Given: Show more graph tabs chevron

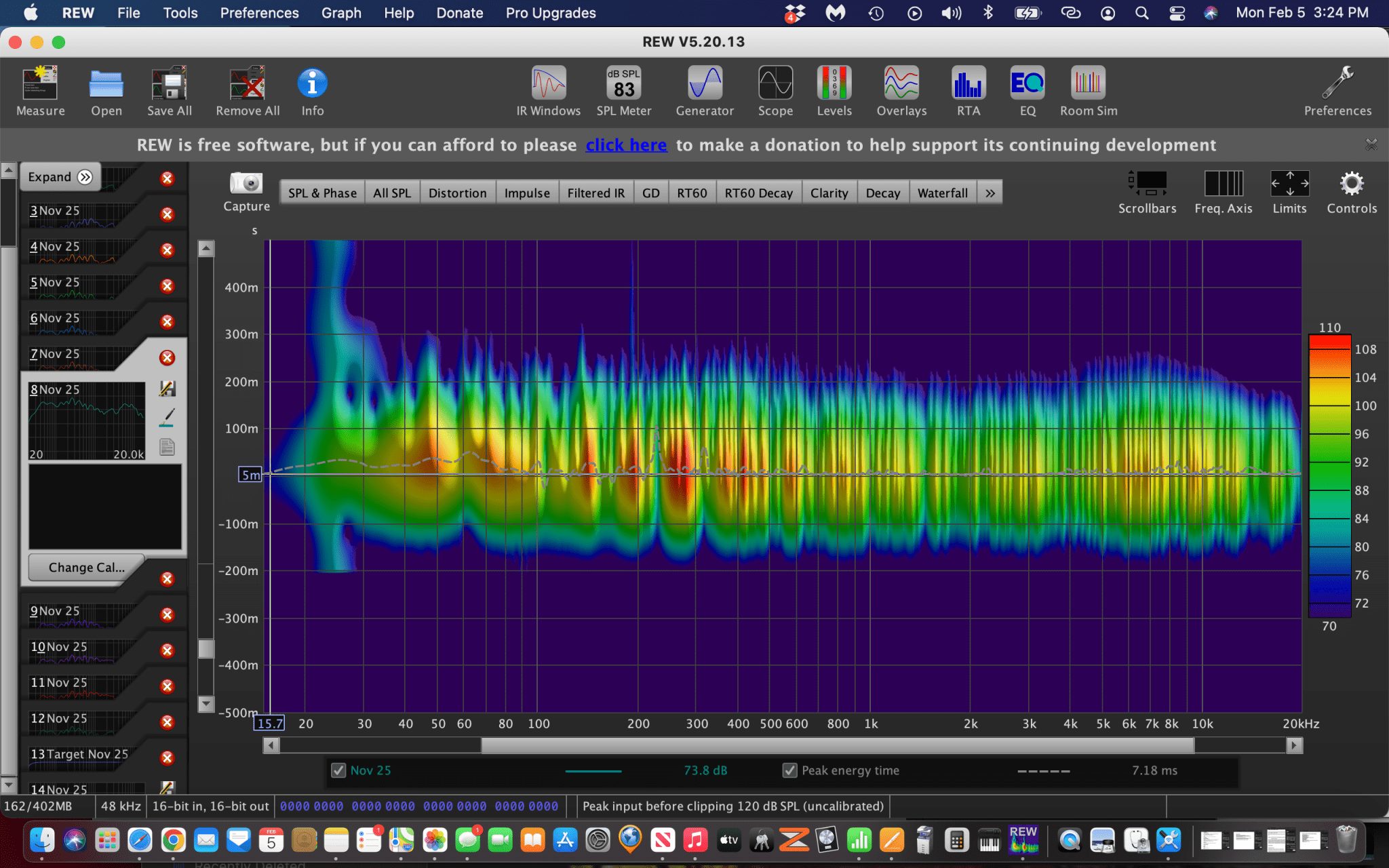Looking at the screenshot, I should click(x=990, y=193).
